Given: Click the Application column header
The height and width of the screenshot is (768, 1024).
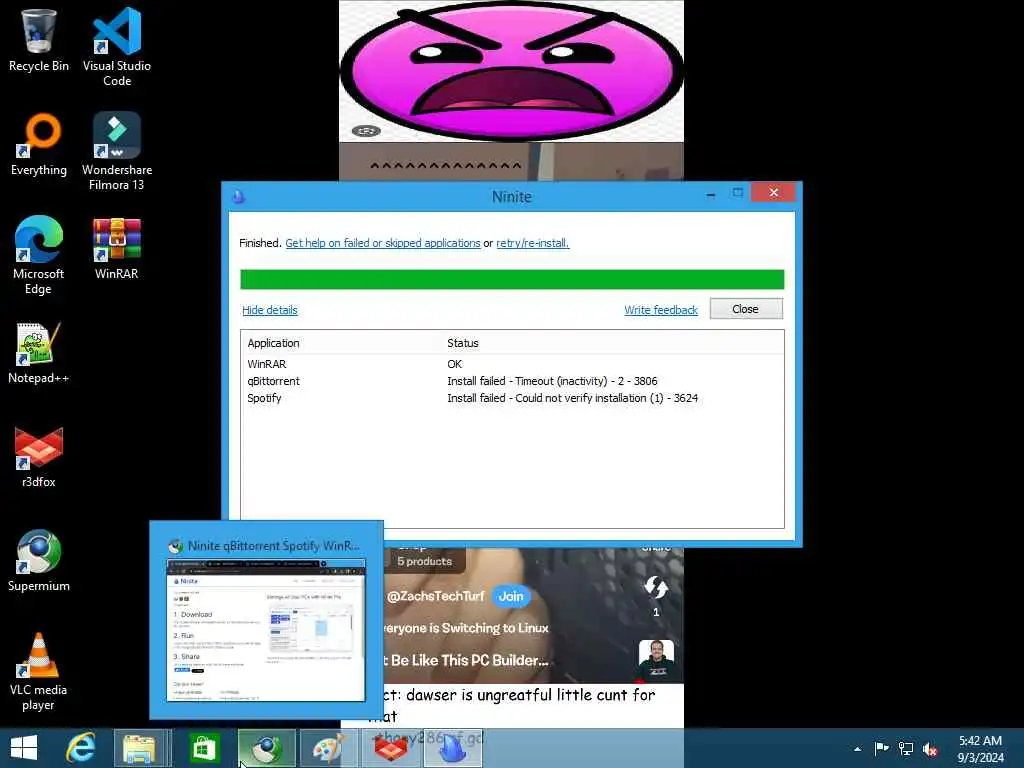Looking at the screenshot, I should click(273, 343).
